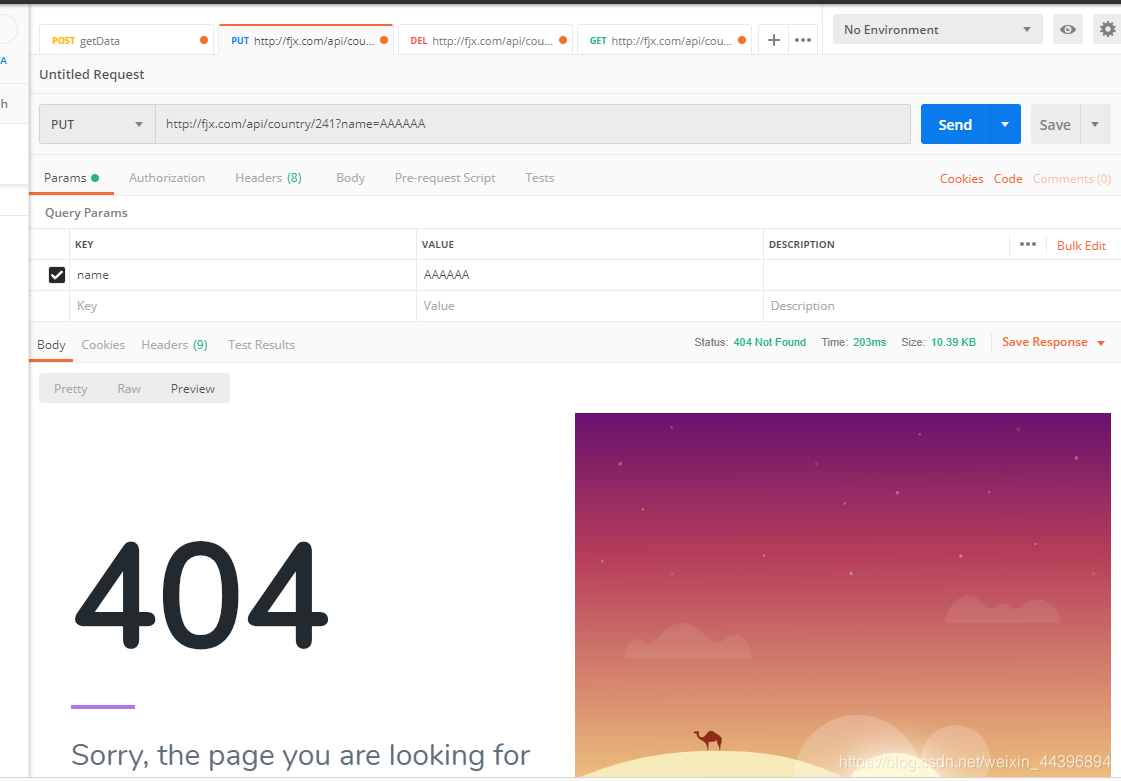This screenshot has width=1121, height=781.
Task: Switch to the POST getData request tab
Action: pyautogui.click(x=127, y=41)
